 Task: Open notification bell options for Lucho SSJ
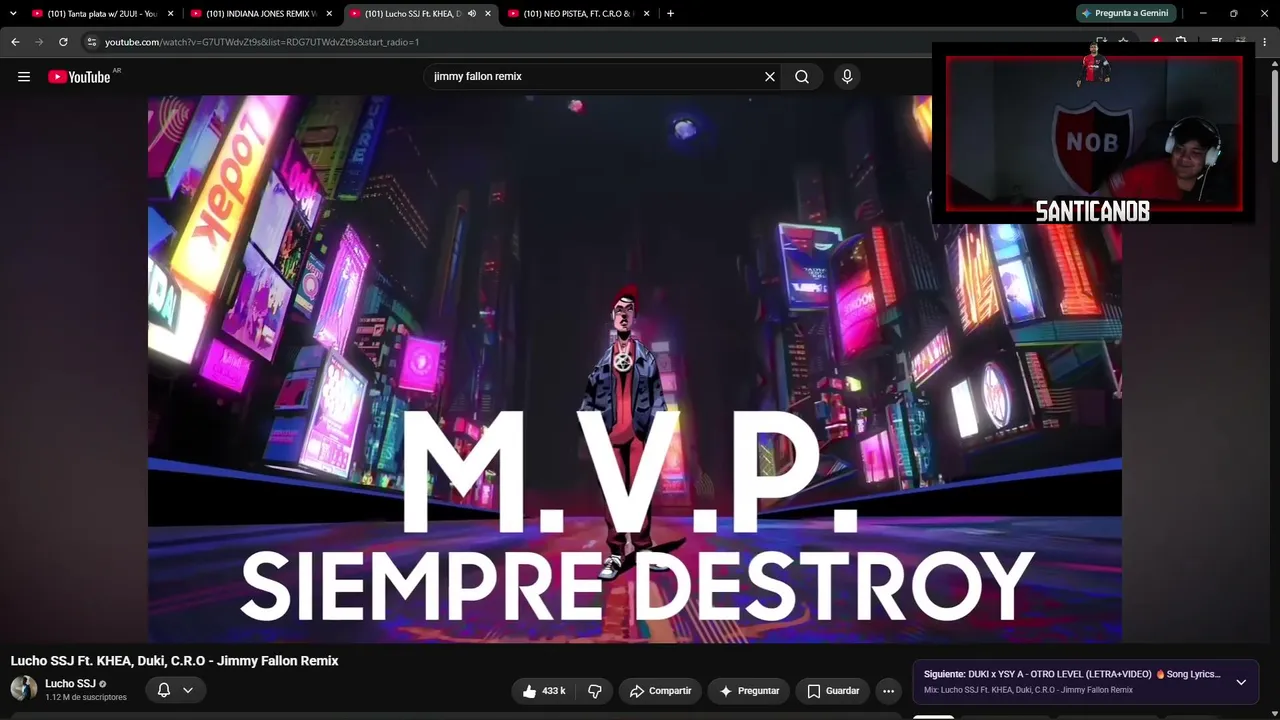[x=175, y=690]
